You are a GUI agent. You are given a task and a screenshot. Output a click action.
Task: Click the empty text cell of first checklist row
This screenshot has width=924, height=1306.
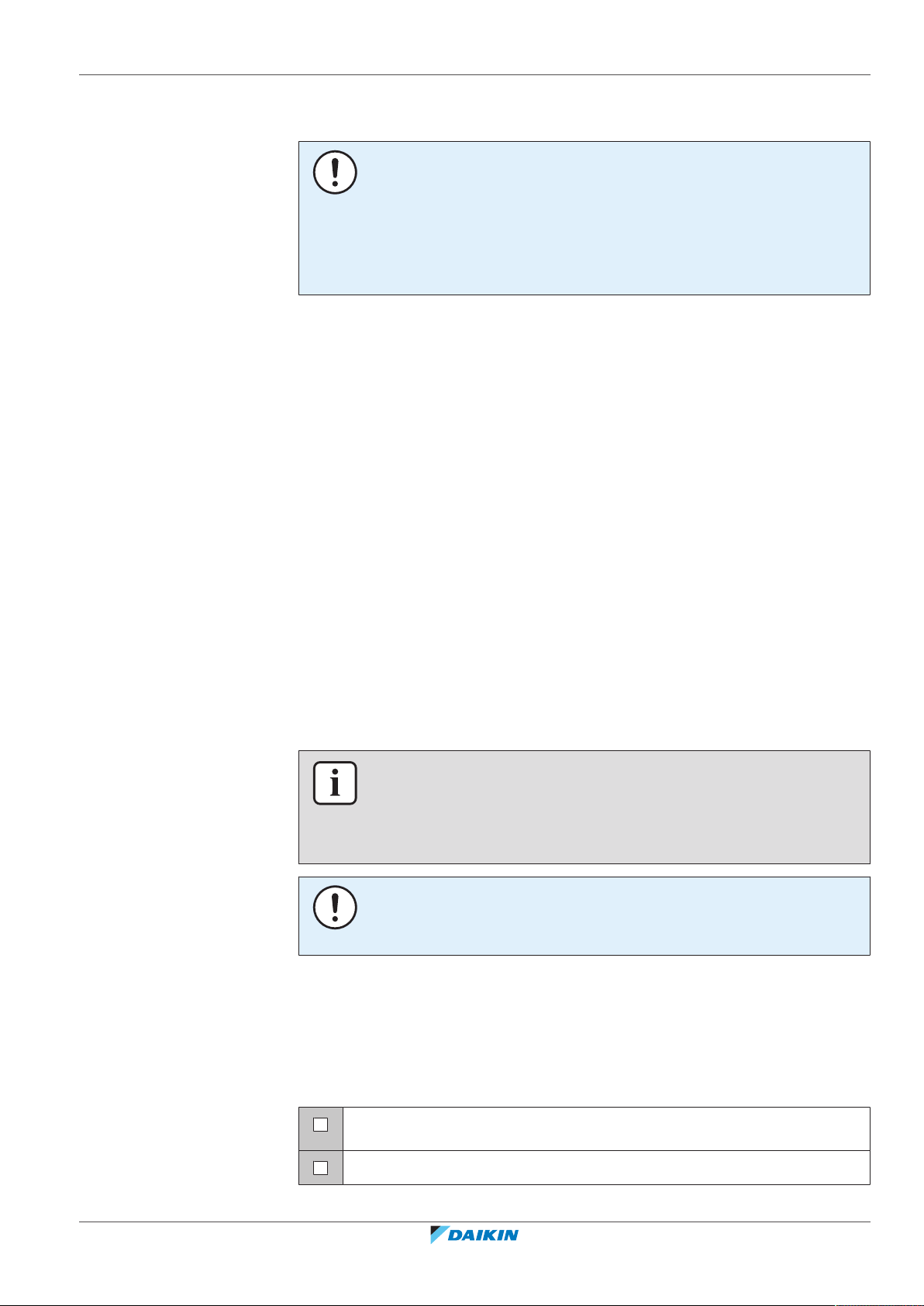(x=606, y=1129)
